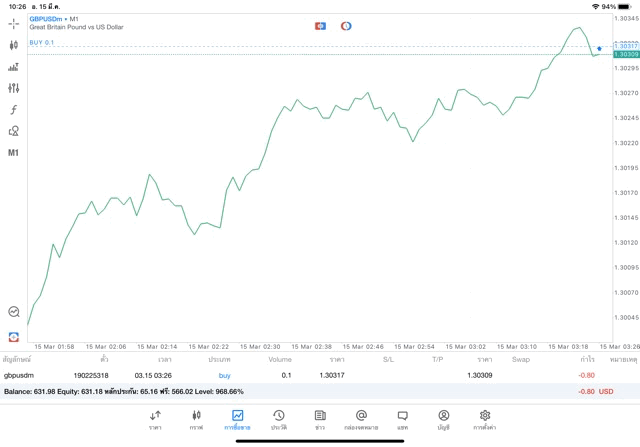Open chart settings sliders icon
Screen dimensions: 640x447
click(13, 88)
